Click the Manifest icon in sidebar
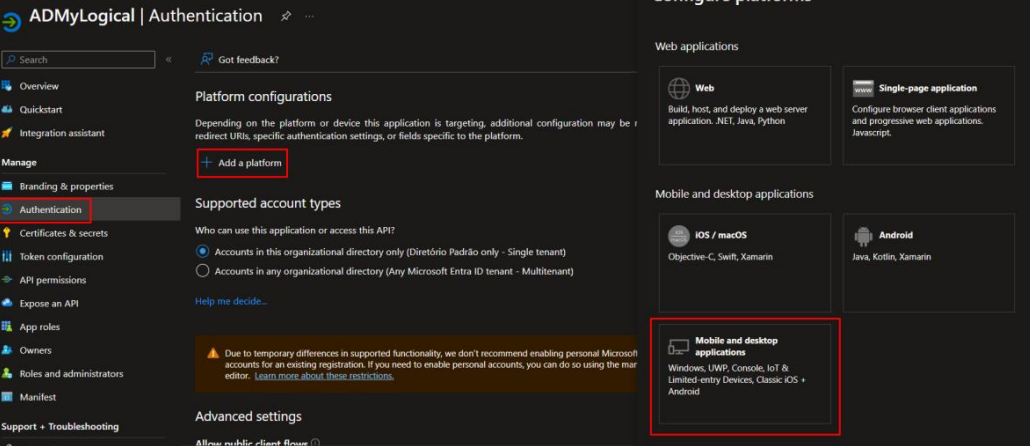The height and width of the screenshot is (446, 1030). point(7,397)
